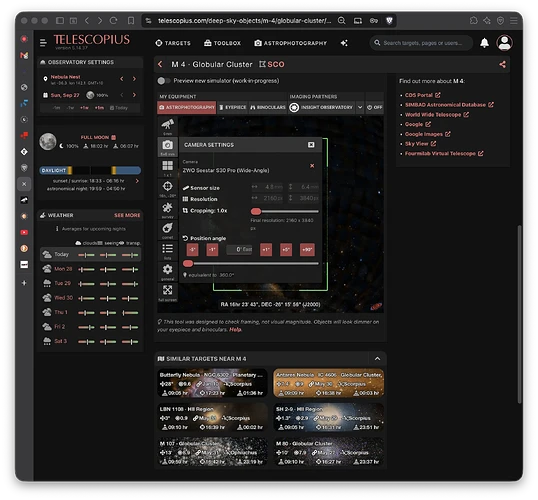Image resolution: width=538 pixels, height=500 pixels.
Task: Turn the imaging partners OFF toggle
Action: [374, 107]
